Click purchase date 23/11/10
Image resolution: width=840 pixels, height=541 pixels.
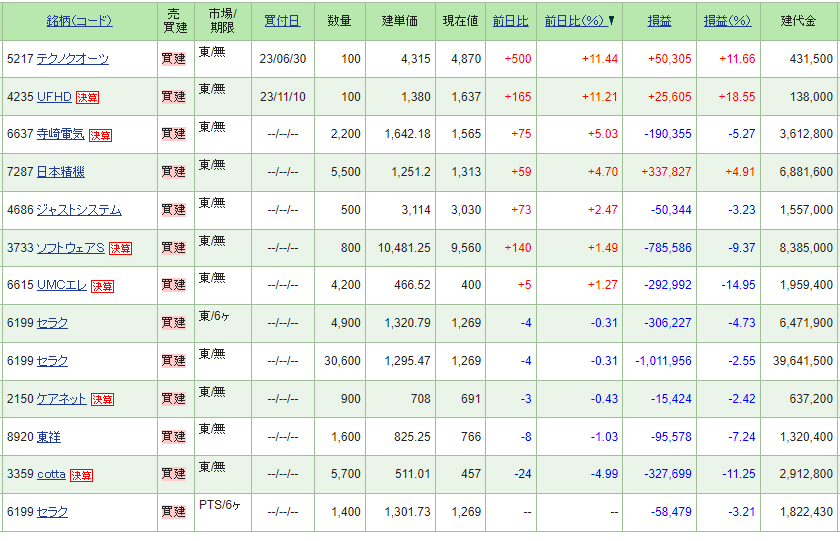click(x=282, y=97)
